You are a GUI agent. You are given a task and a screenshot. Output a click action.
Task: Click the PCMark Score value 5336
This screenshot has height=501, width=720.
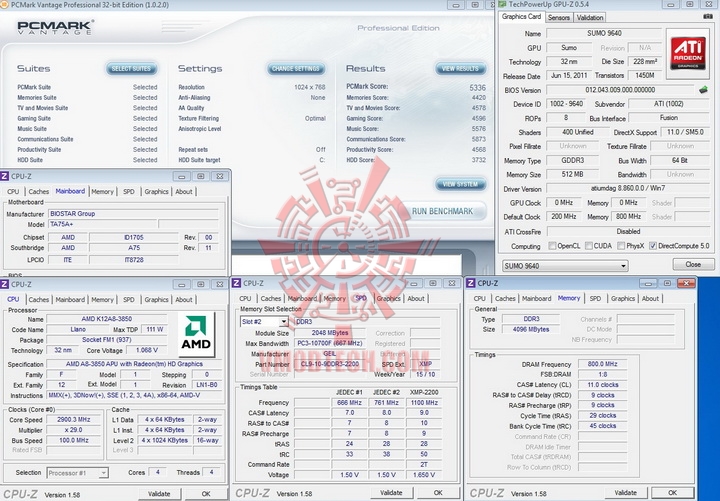(x=478, y=87)
